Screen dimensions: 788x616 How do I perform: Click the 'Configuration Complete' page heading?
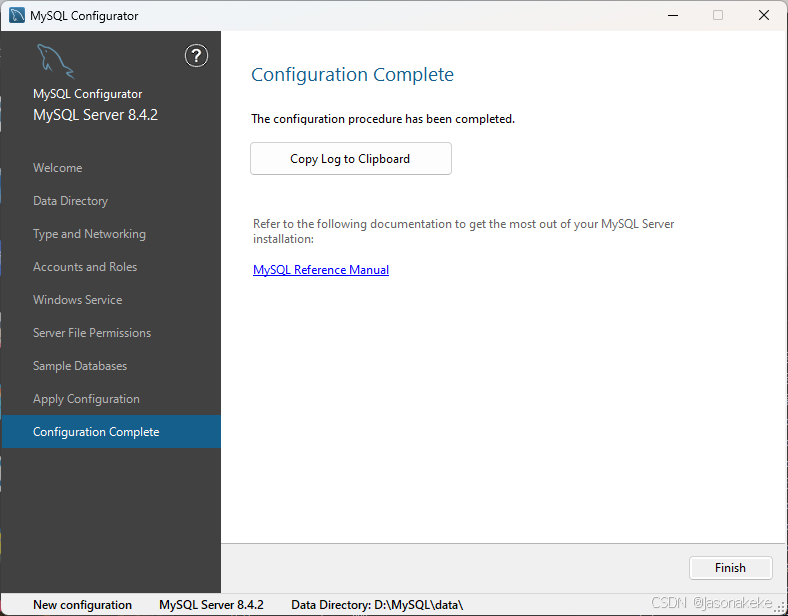(352, 74)
